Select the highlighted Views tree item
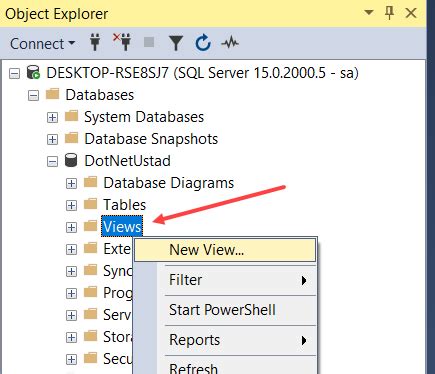Screen dimensions: 435x374 point(122,227)
